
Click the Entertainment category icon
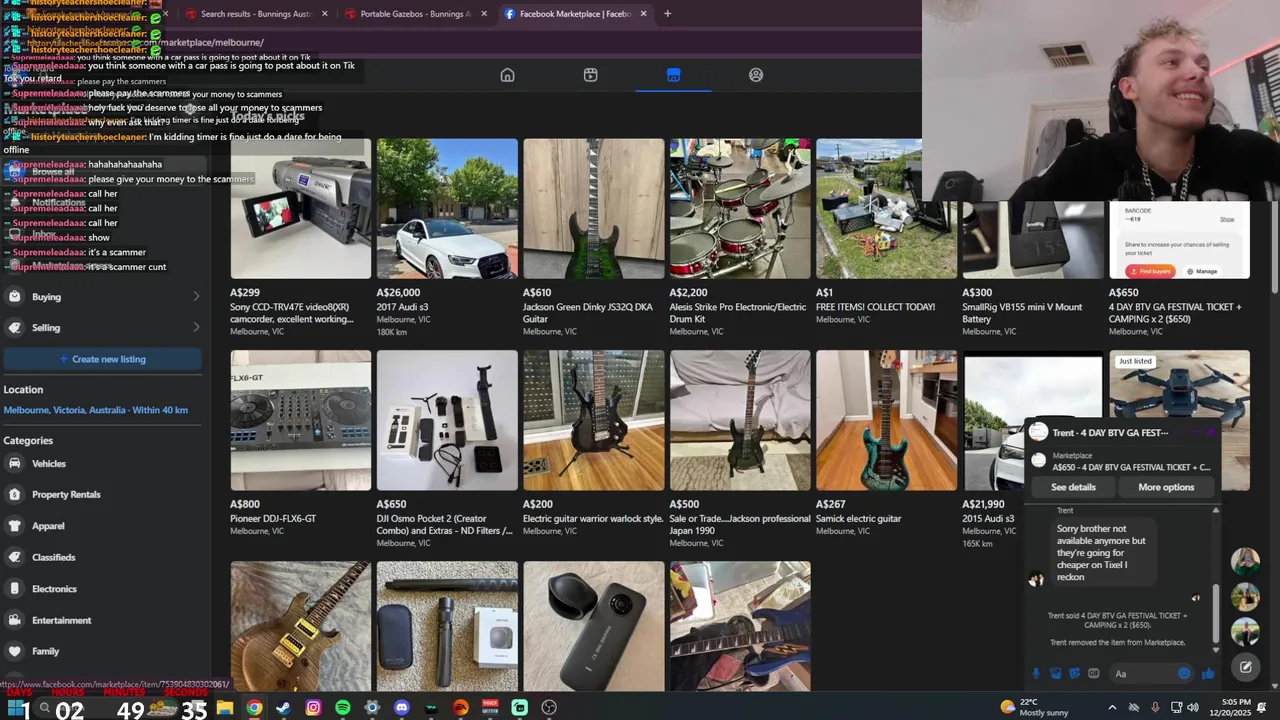tap(14, 620)
